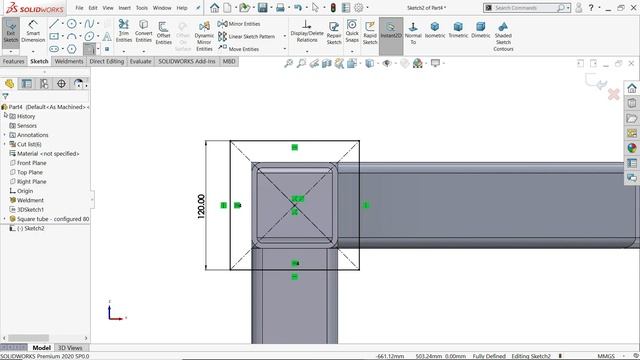640x360 pixels.
Task: Click the Save icon in toolbar
Action: click(262, 7)
